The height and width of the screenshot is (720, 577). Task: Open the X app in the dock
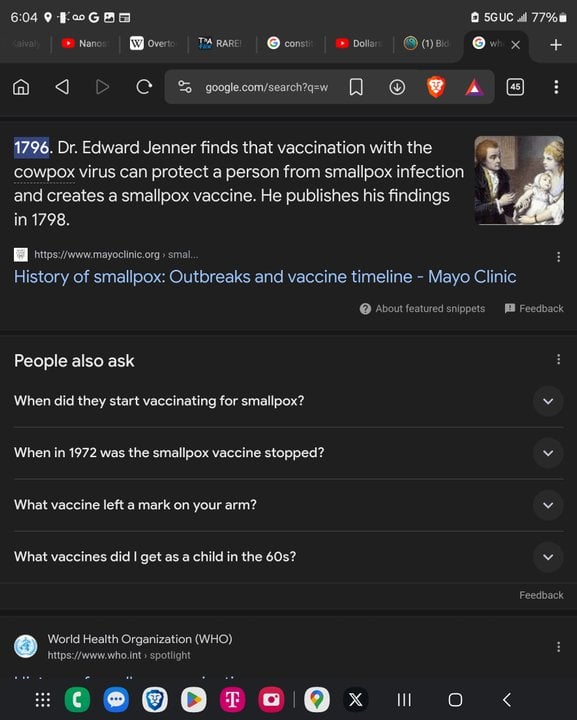click(x=355, y=699)
